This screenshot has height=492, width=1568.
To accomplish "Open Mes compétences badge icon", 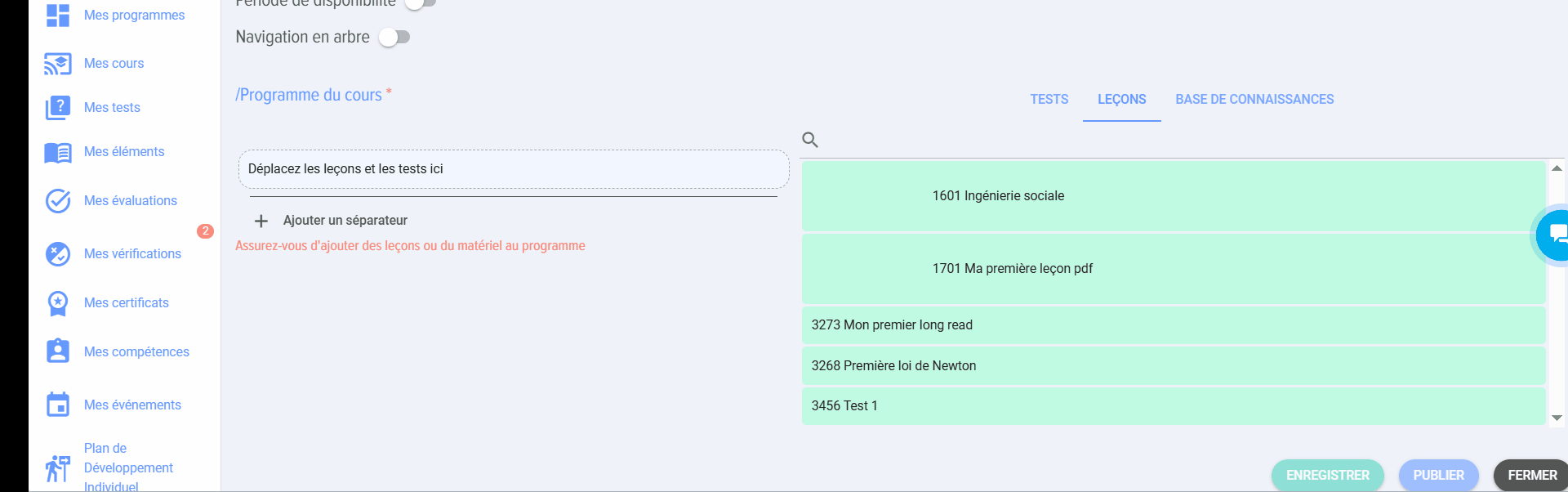I will tap(58, 351).
